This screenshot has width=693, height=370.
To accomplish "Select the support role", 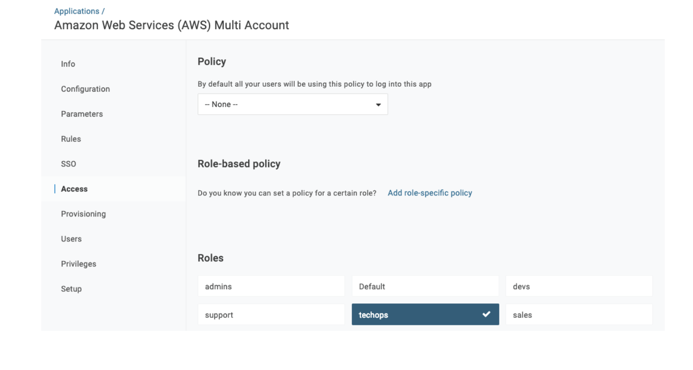I will 271,315.
